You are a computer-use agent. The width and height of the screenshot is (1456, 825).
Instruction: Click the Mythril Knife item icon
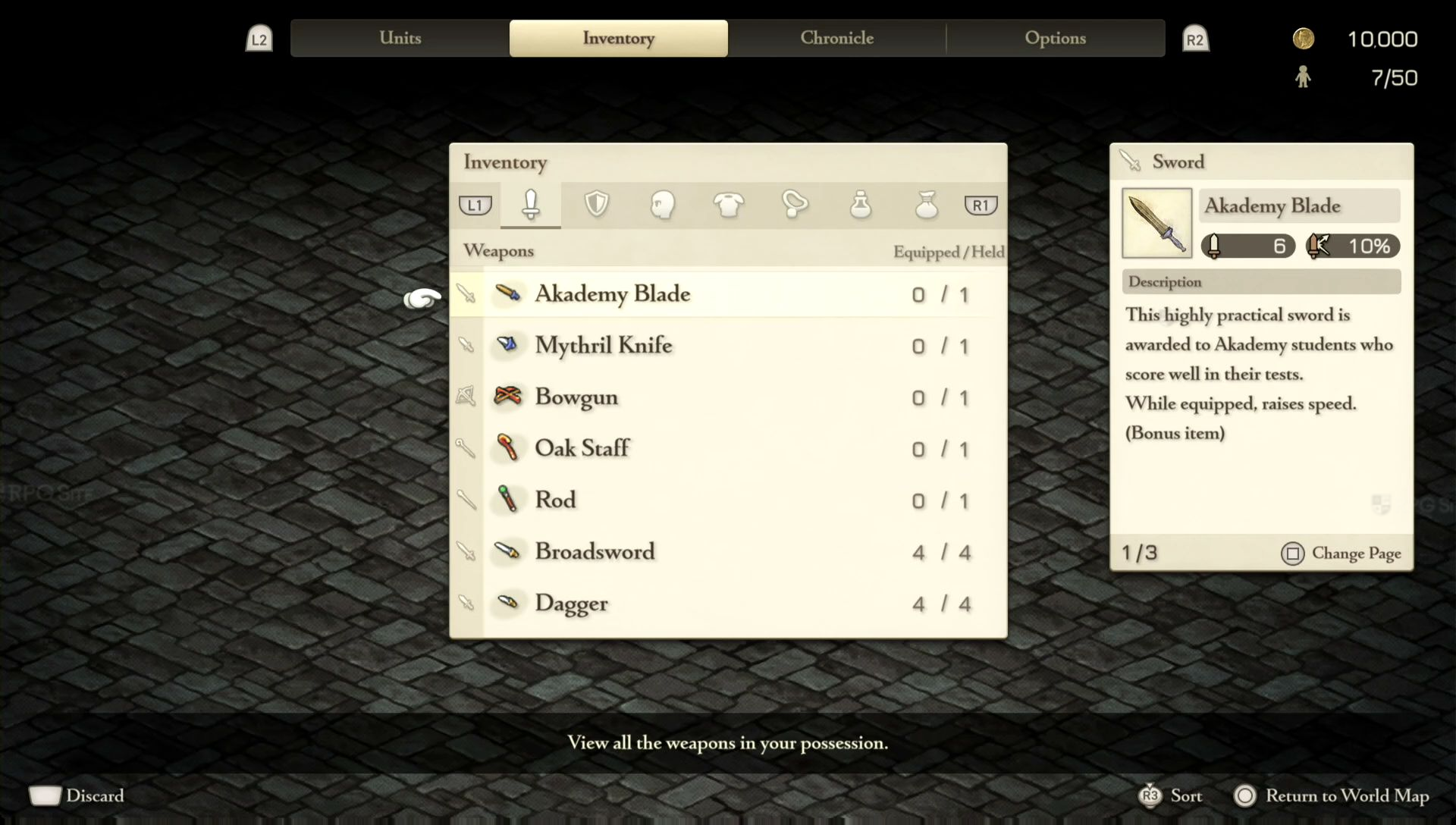tap(507, 344)
